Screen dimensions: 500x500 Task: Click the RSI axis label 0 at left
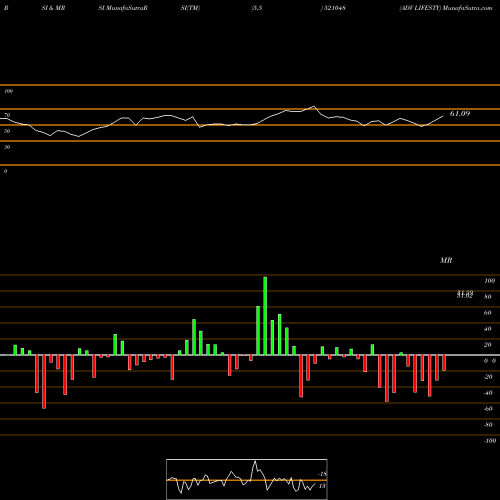(x=5, y=171)
